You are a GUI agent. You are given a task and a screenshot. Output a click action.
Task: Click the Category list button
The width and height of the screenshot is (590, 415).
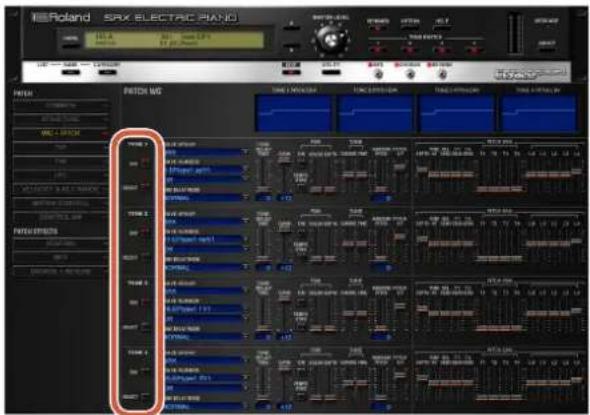(x=107, y=72)
